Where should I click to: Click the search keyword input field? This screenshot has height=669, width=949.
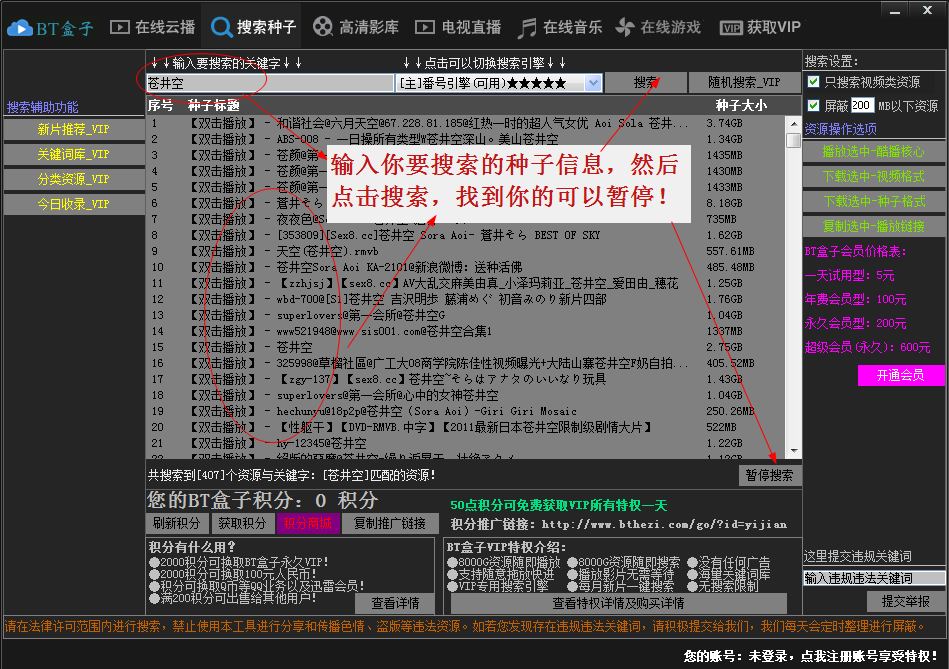pos(270,83)
